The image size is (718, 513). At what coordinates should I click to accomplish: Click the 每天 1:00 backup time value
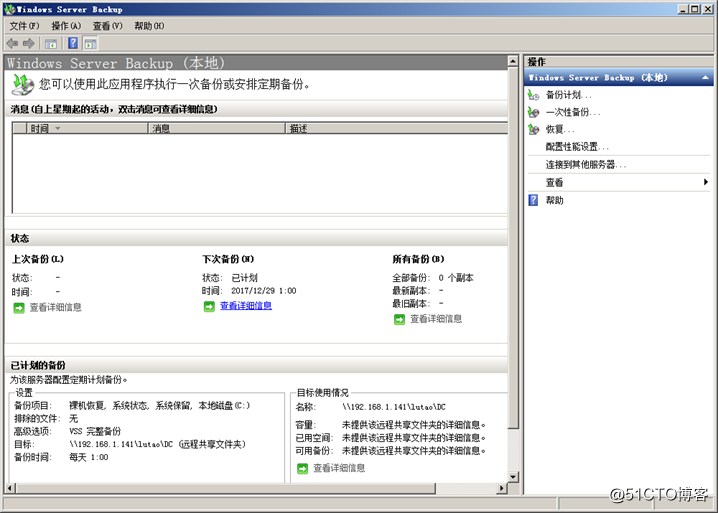click(88, 457)
